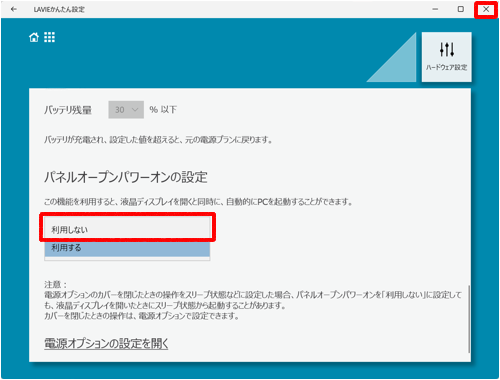Screen dimensions: 500x380
Task: Open the home screen icon
Action: [34, 37]
